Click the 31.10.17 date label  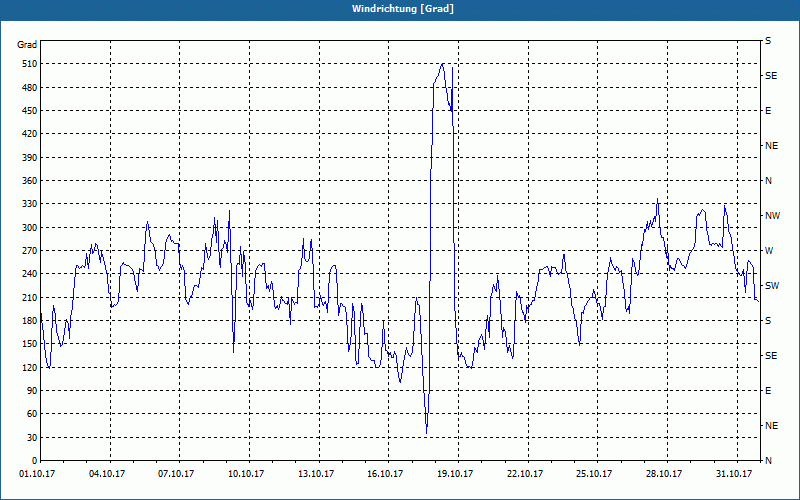(734, 474)
